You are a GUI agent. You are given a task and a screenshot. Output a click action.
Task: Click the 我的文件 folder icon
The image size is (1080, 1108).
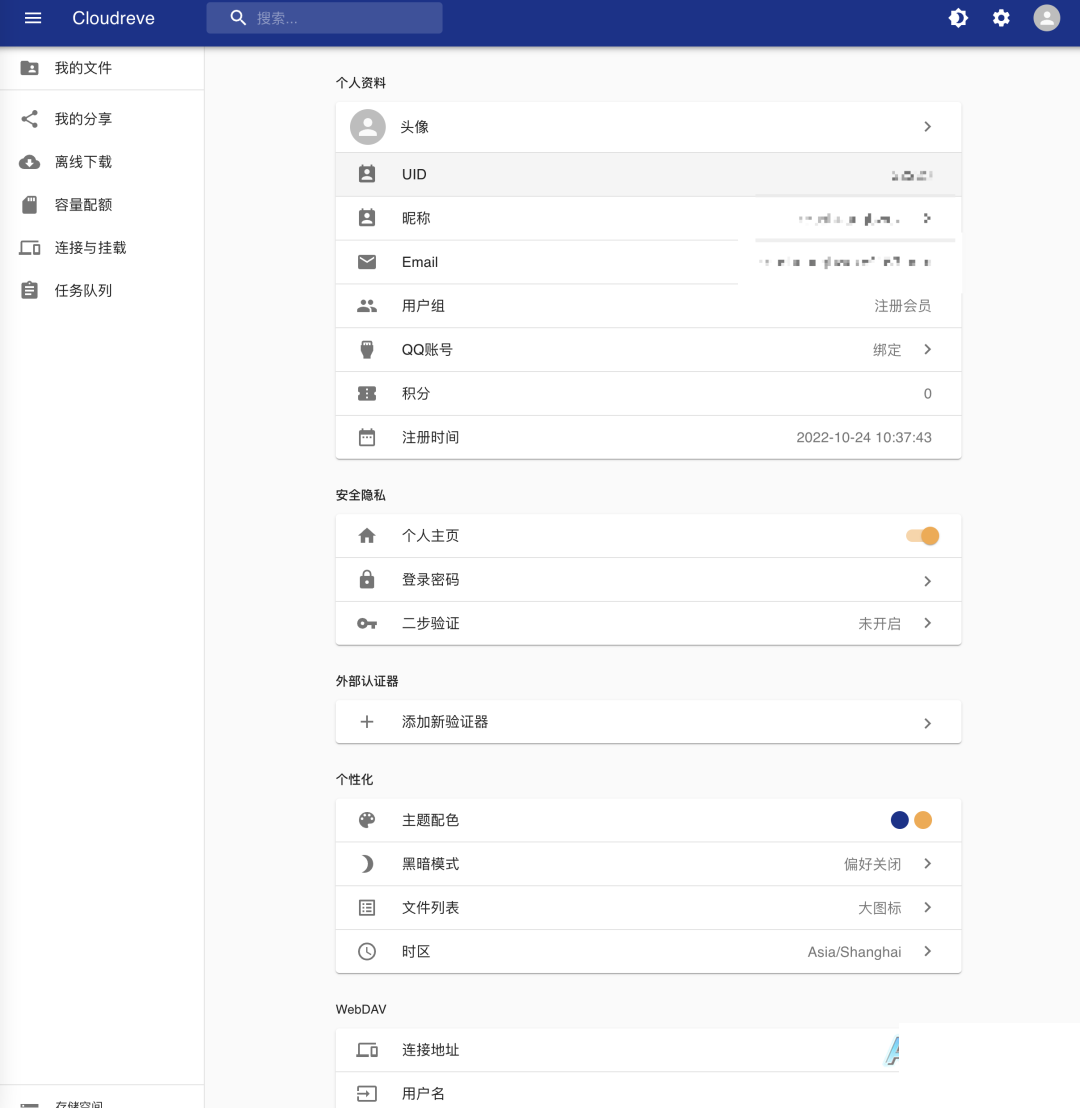click(30, 68)
